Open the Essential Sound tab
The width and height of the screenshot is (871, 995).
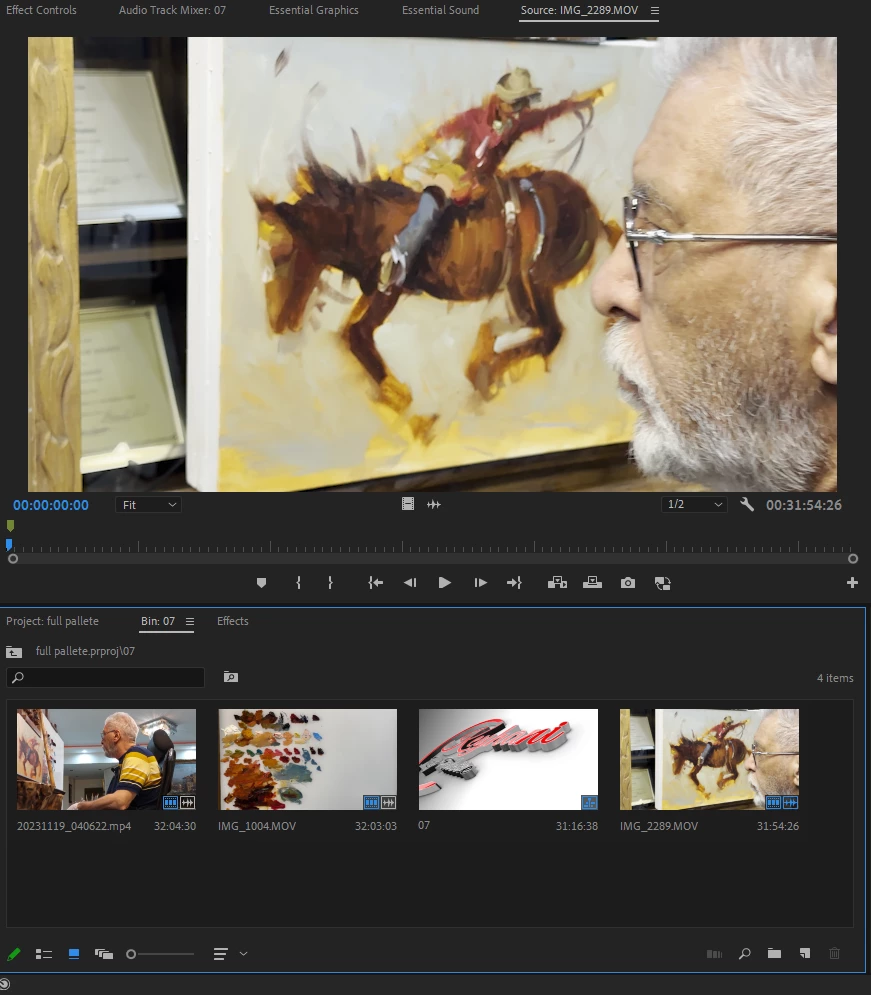[440, 10]
